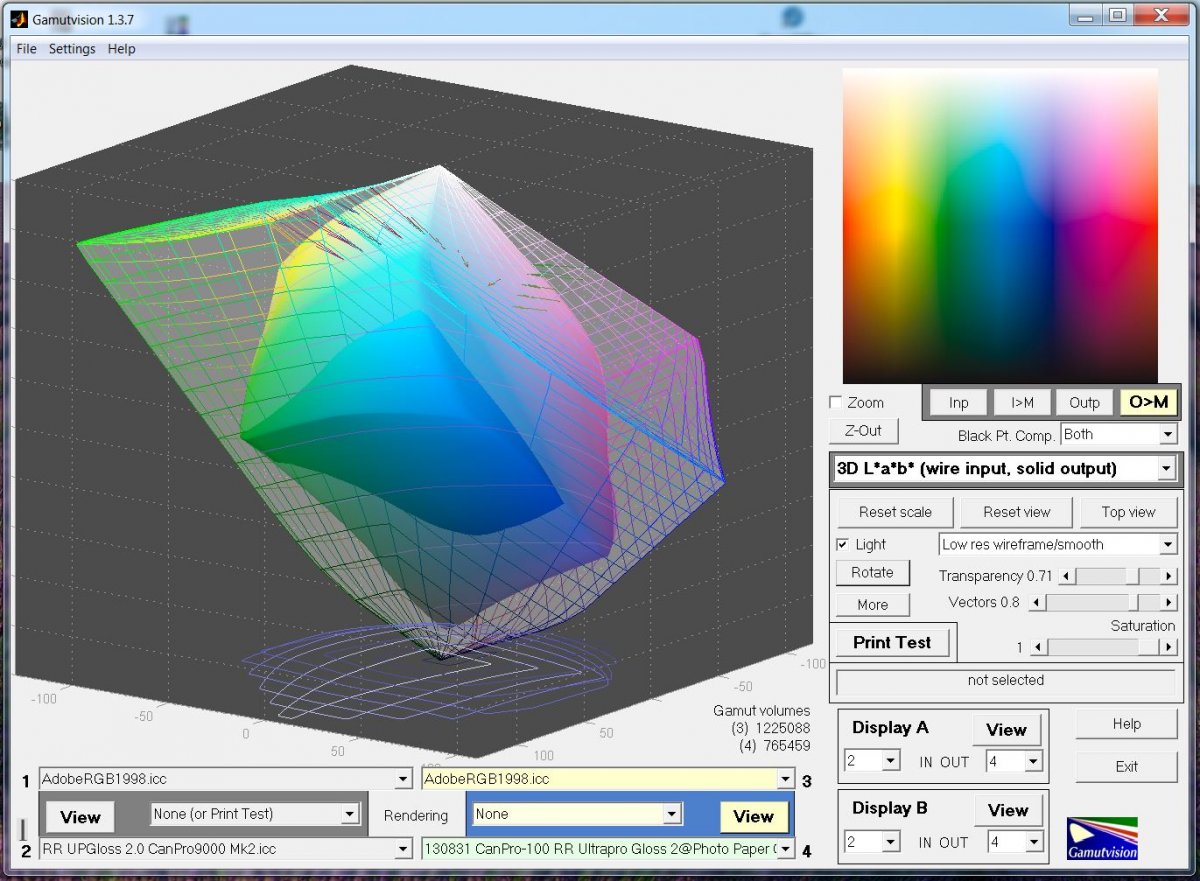The width and height of the screenshot is (1200, 881).
Task: Click the Gamutvision title bar app icon
Action: pos(18,17)
